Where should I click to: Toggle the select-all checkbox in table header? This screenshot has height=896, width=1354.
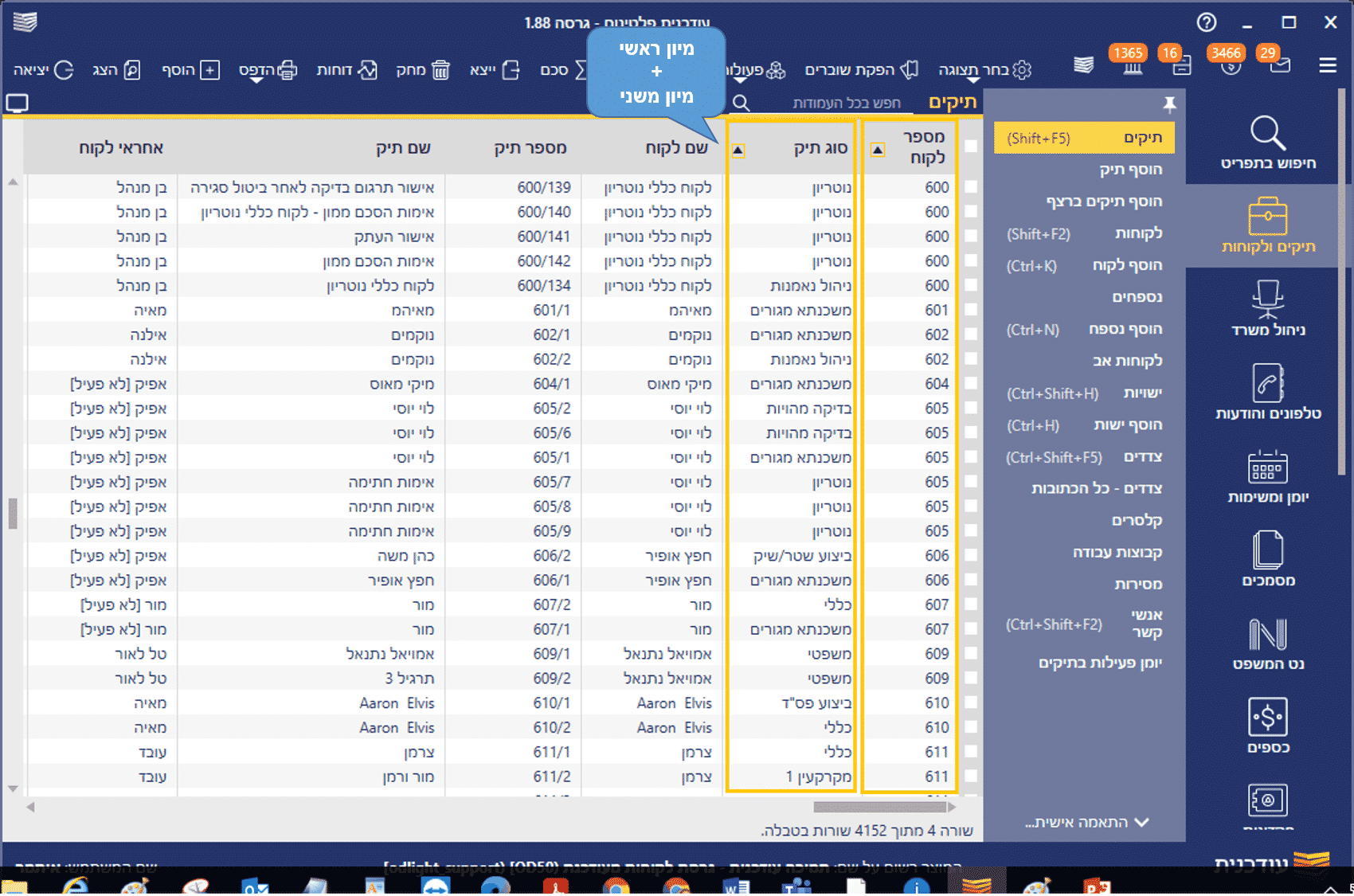point(970,147)
